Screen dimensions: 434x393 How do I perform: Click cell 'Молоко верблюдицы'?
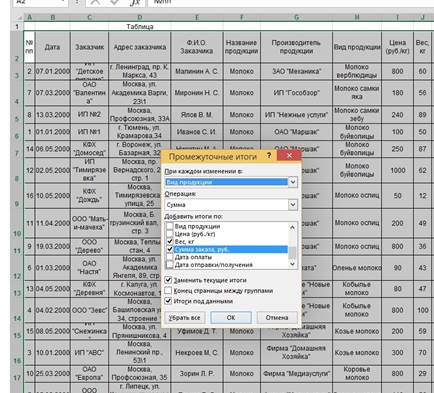point(357,71)
